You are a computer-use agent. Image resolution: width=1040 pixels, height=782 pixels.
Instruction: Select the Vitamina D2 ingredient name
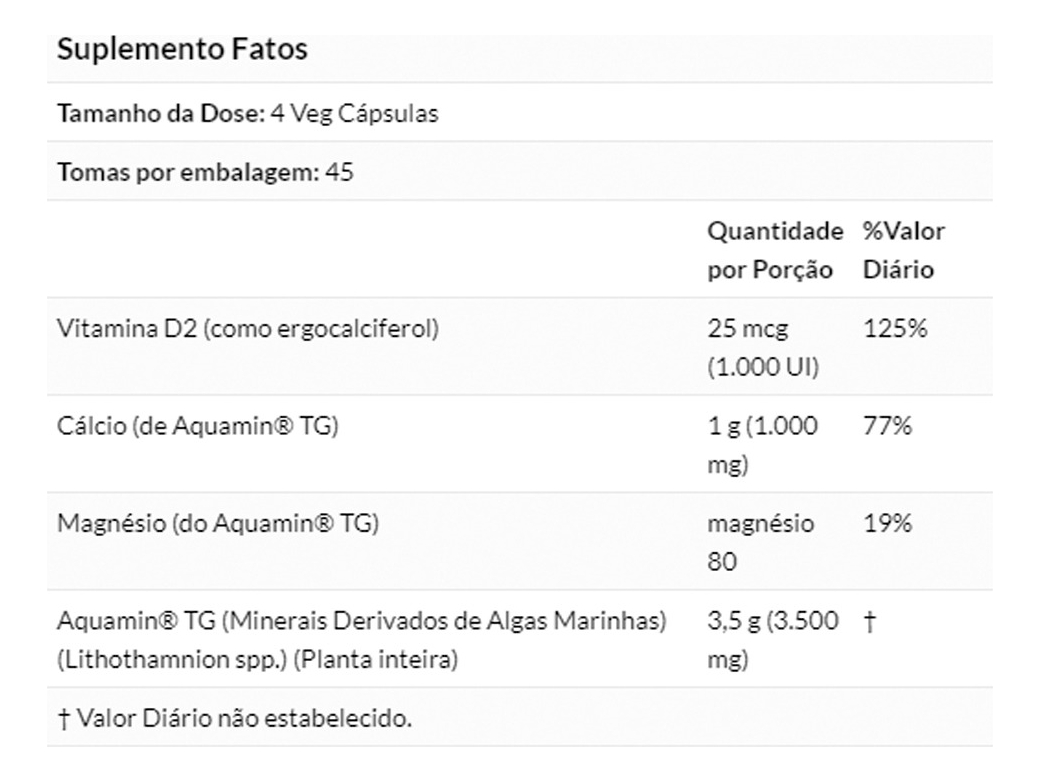[x=248, y=328]
